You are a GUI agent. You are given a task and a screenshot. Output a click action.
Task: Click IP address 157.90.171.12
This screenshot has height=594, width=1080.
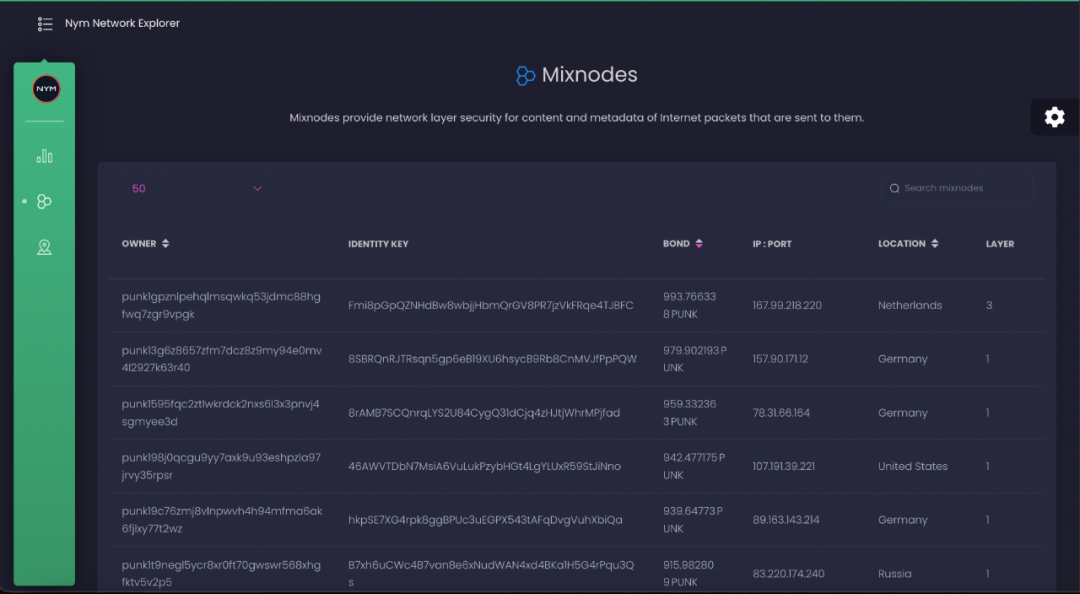(x=780, y=359)
